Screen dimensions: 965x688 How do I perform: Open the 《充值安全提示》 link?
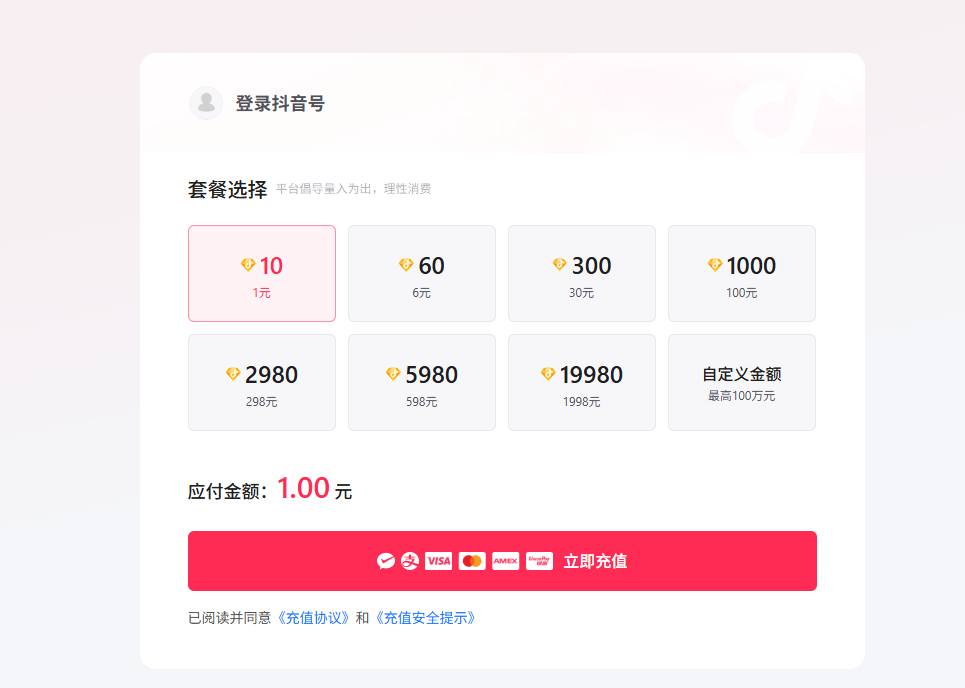pos(425,618)
